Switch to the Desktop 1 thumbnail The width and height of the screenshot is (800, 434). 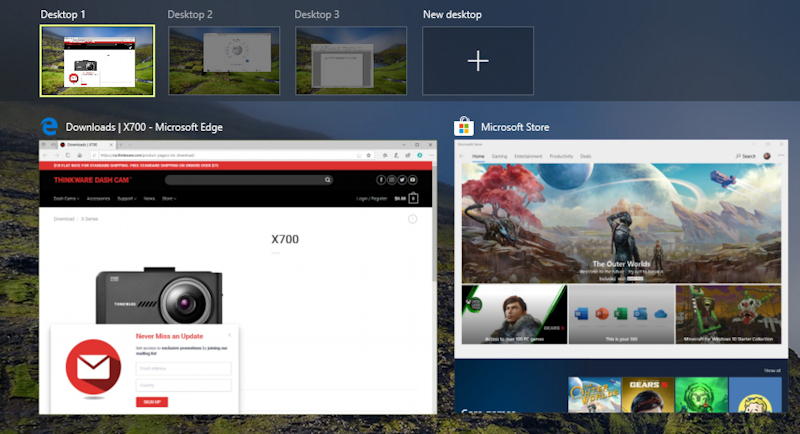pyautogui.click(x=97, y=61)
